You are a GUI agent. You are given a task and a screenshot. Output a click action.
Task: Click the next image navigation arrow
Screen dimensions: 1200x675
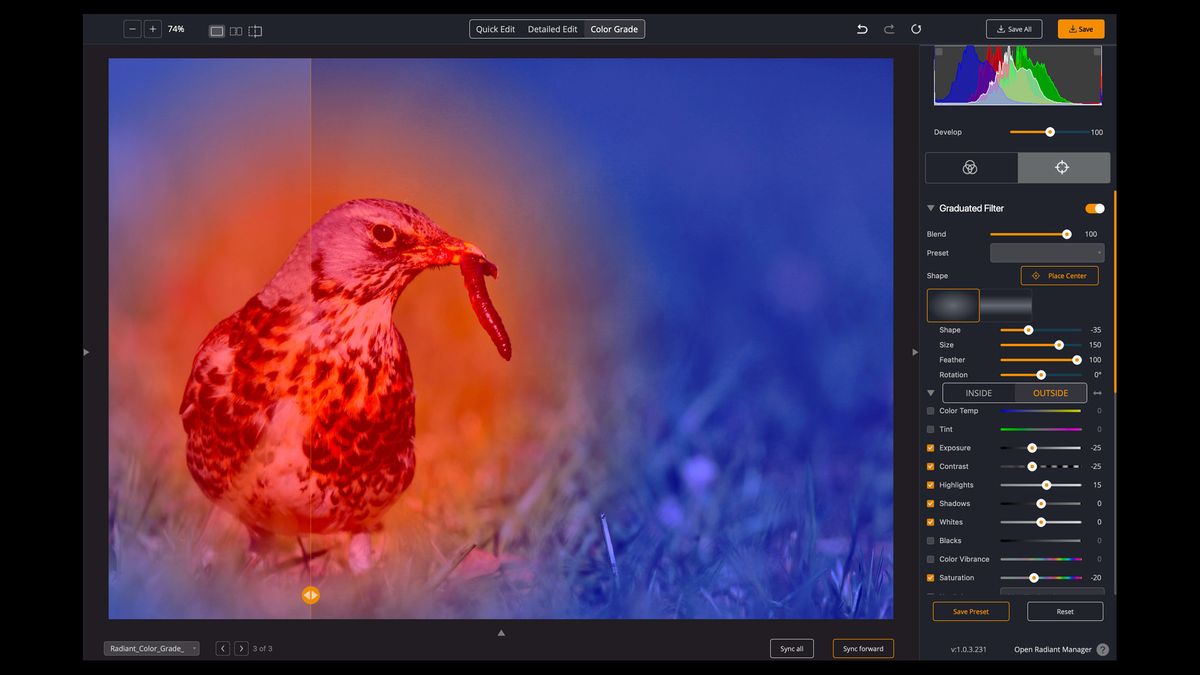pos(241,648)
